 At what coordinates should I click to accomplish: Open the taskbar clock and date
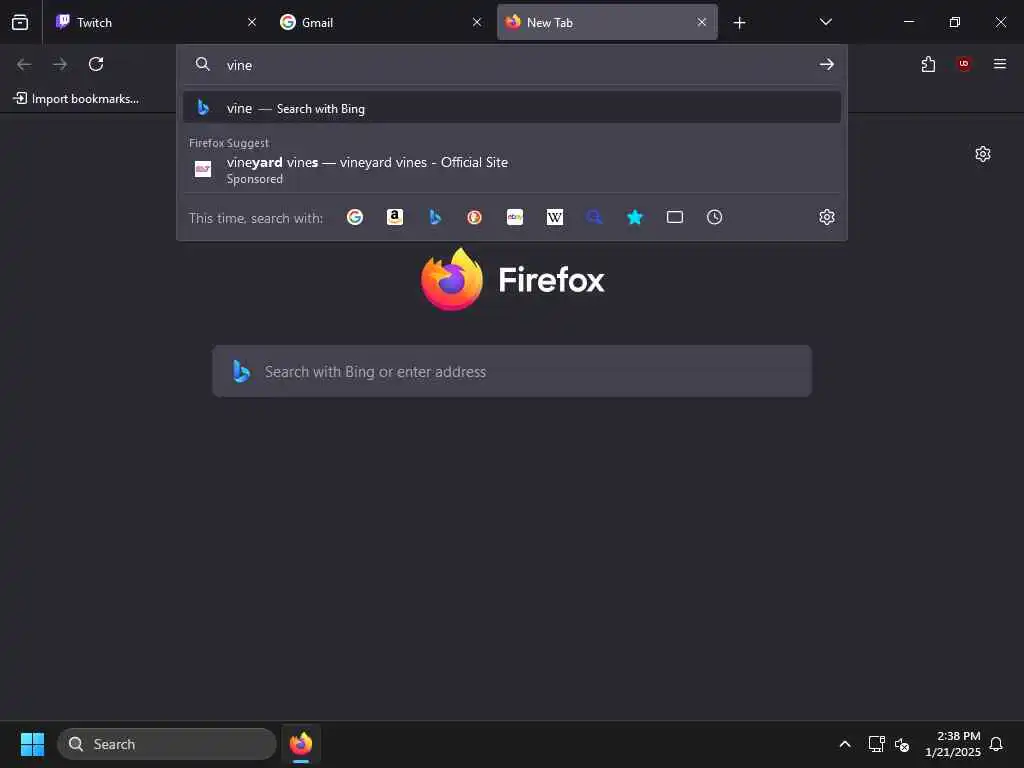(x=952, y=744)
